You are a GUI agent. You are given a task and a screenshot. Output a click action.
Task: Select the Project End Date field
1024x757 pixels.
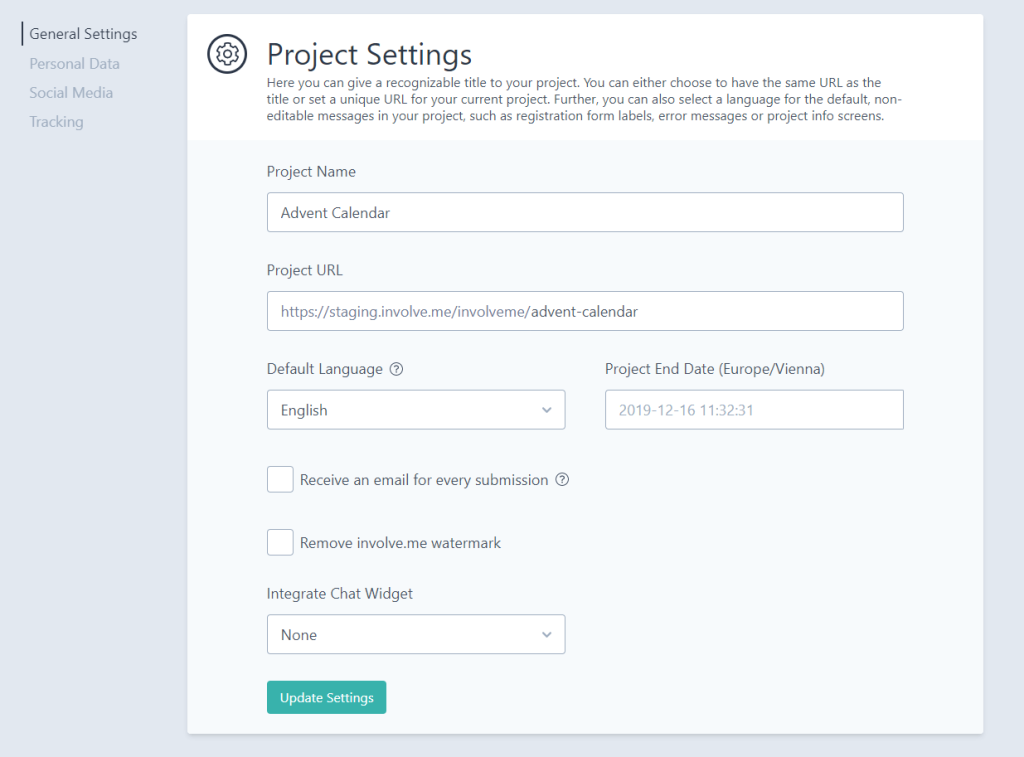(754, 410)
